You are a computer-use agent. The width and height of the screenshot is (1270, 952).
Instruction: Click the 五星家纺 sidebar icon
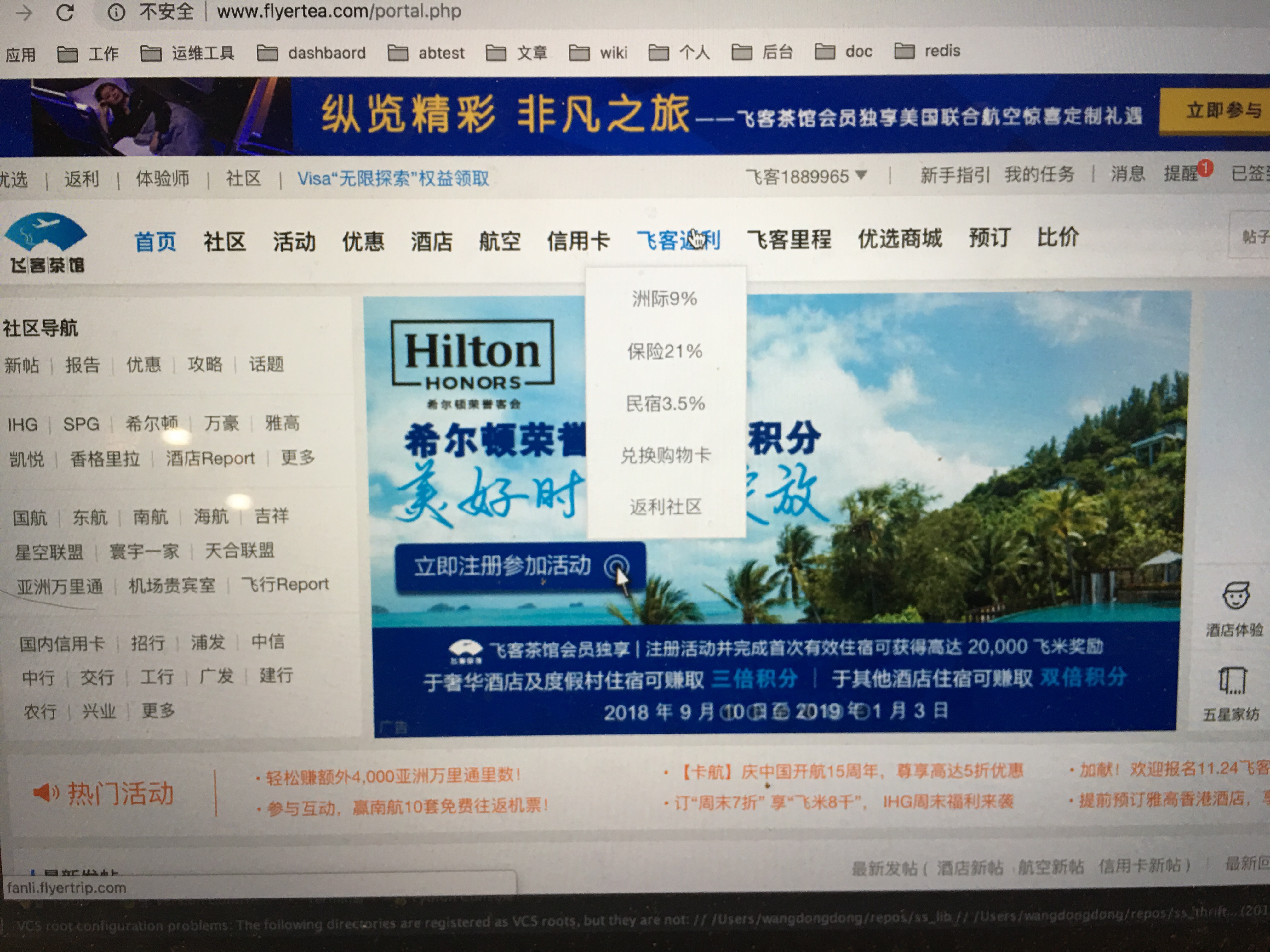pos(1233,681)
